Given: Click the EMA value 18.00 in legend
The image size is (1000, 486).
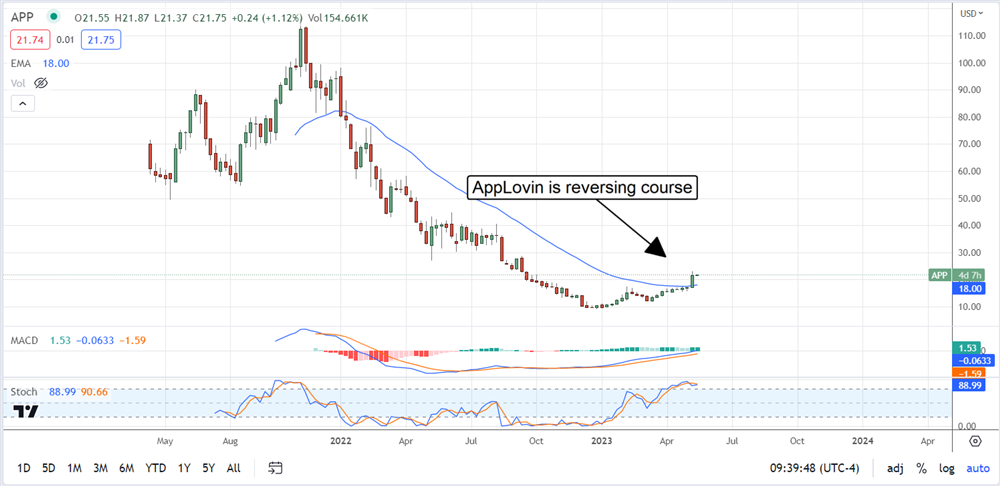Looking at the screenshot, I should tap(57, 63).
